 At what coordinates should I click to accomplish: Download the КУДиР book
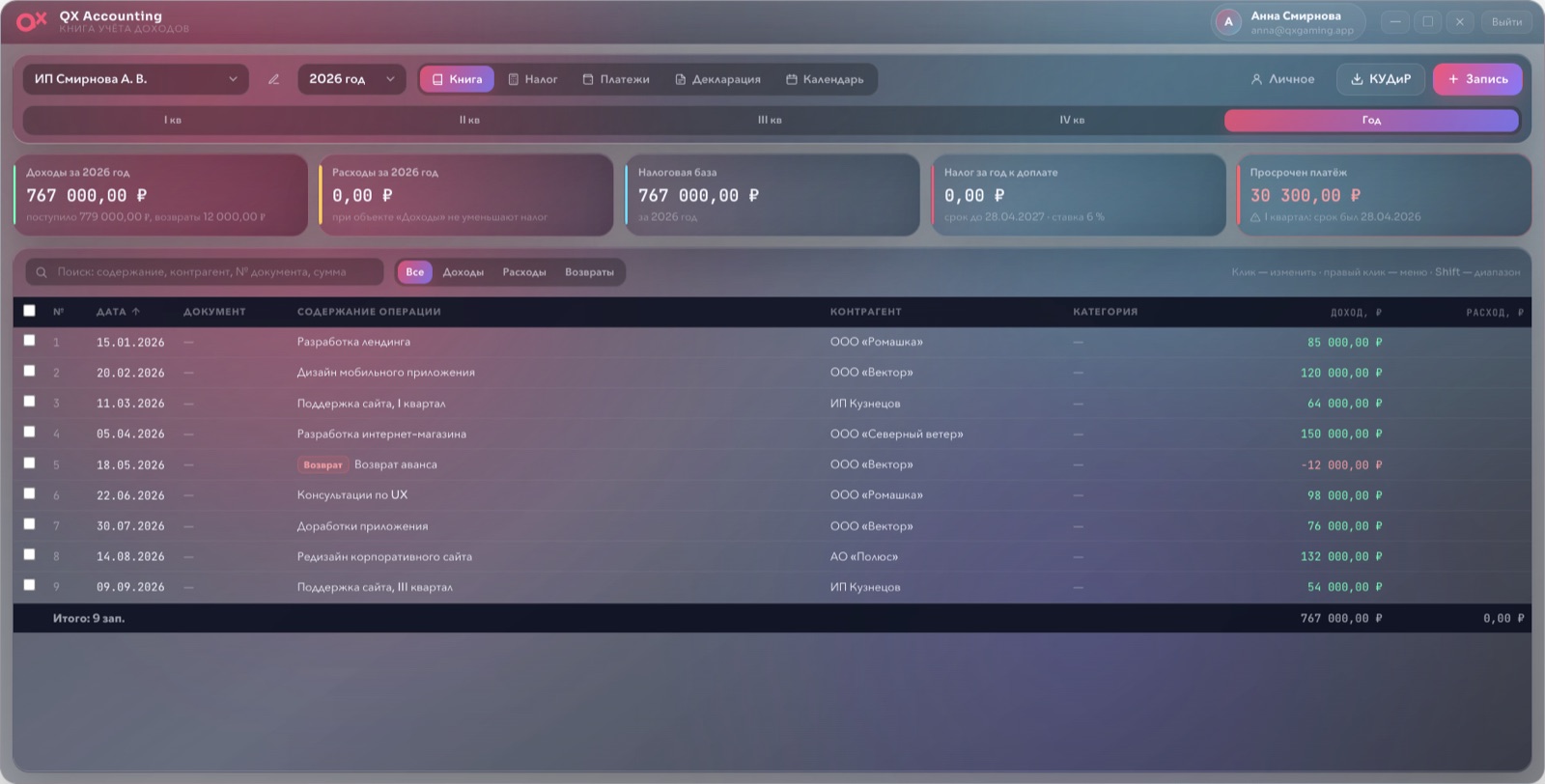pyautogui.click(x=1381, y=79)
